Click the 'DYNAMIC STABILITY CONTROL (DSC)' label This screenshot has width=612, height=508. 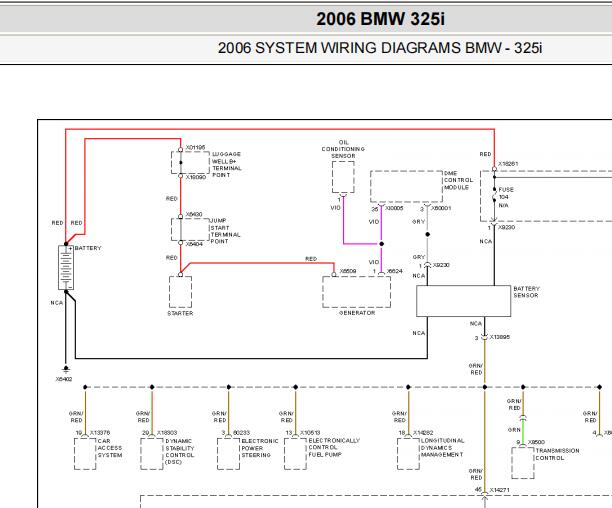[180, 451]
